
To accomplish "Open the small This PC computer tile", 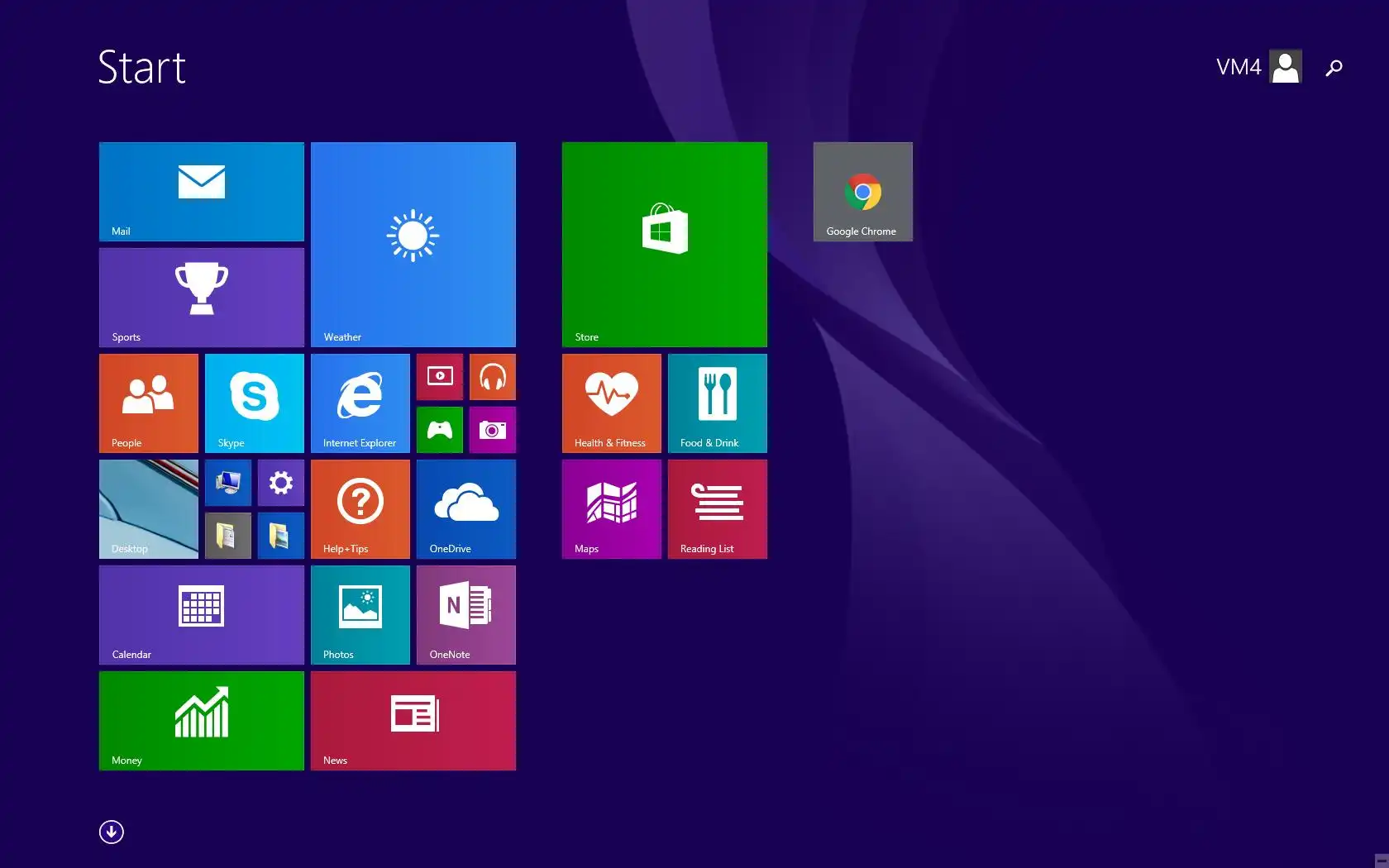I will coord(228,483).
